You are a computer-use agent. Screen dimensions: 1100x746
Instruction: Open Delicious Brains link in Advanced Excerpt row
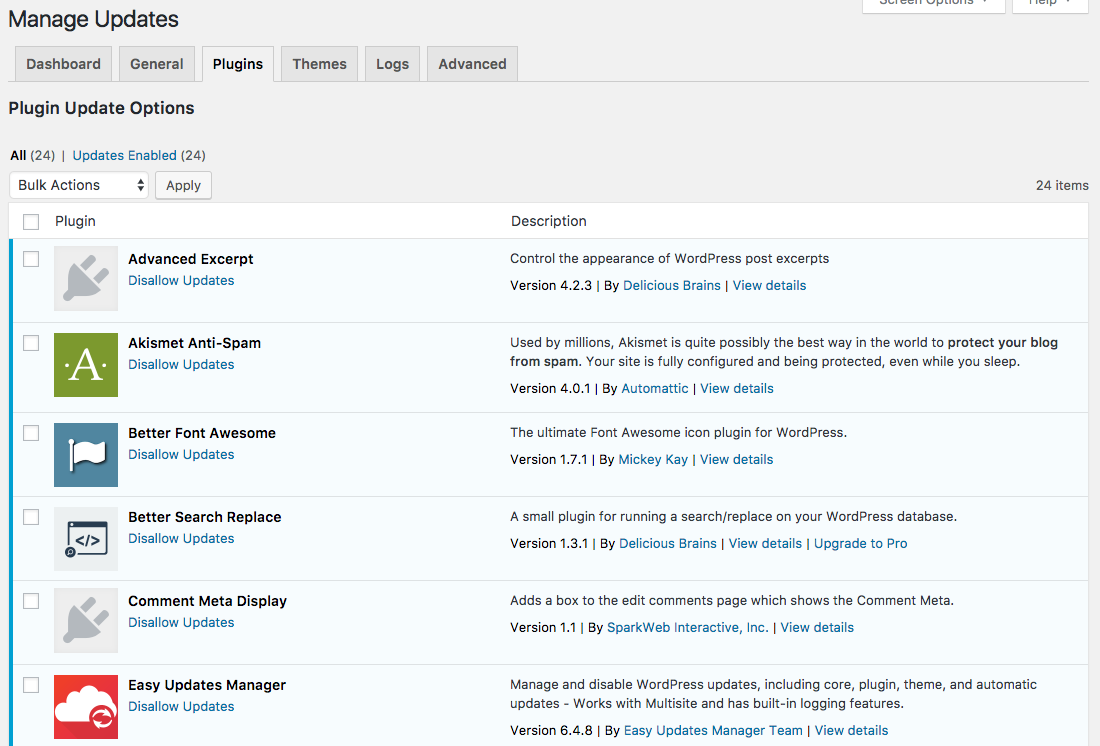tap(671, 286)
